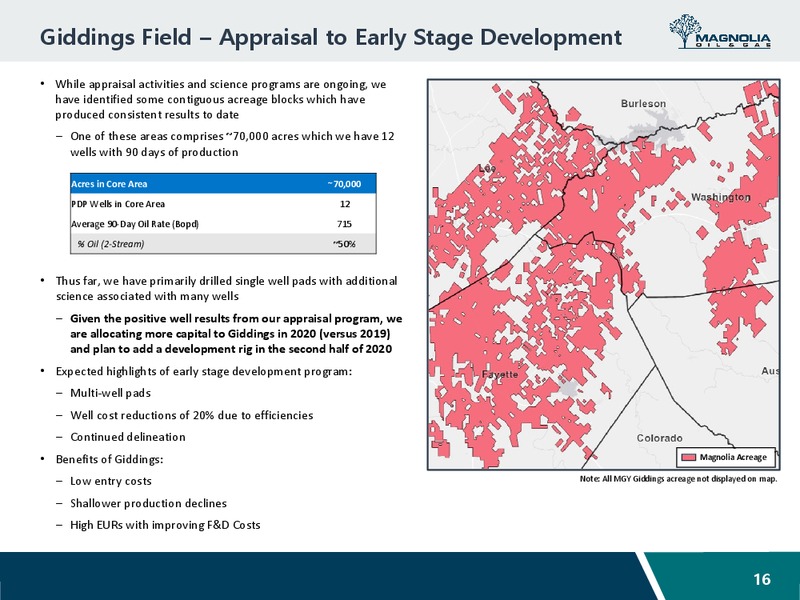800x600 pixels.
Task: Click the sub-bullet 'One of these areas comprises'
Action: 232,144
